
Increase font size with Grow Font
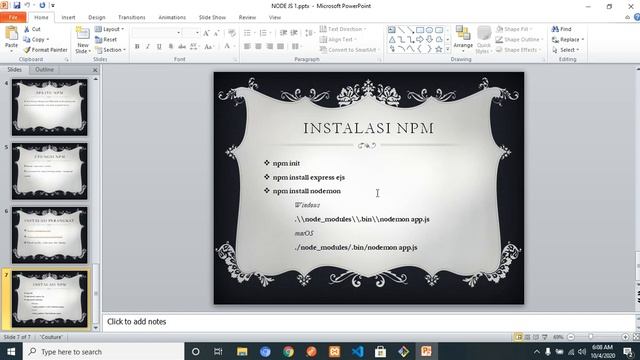[x=207, y=33]
